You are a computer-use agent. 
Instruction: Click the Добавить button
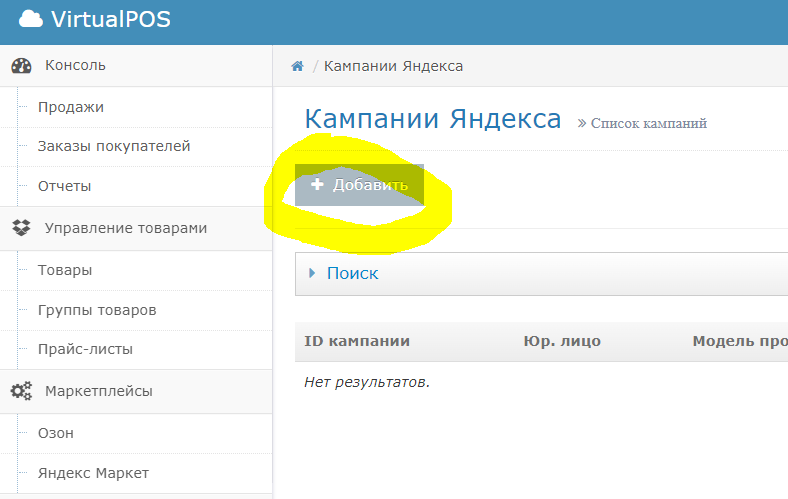[359, 185]
